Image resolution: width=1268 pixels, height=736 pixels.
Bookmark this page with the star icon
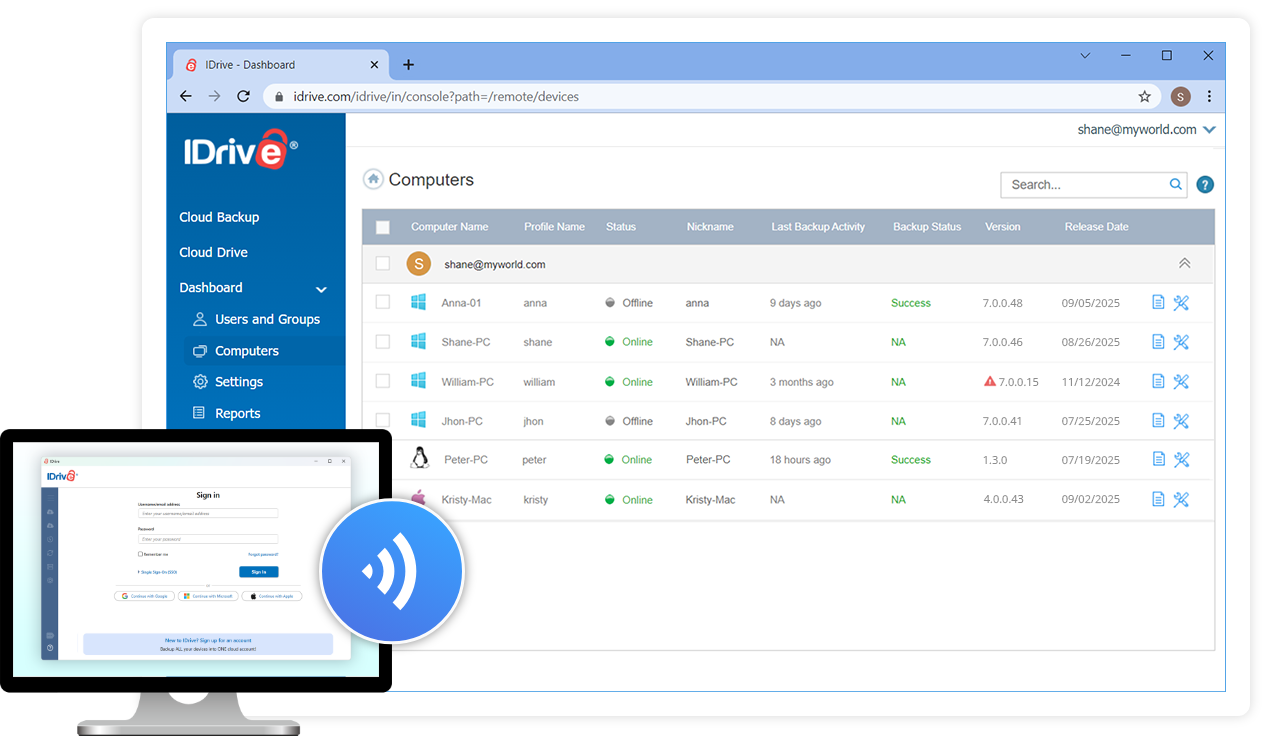[1145, 97]
